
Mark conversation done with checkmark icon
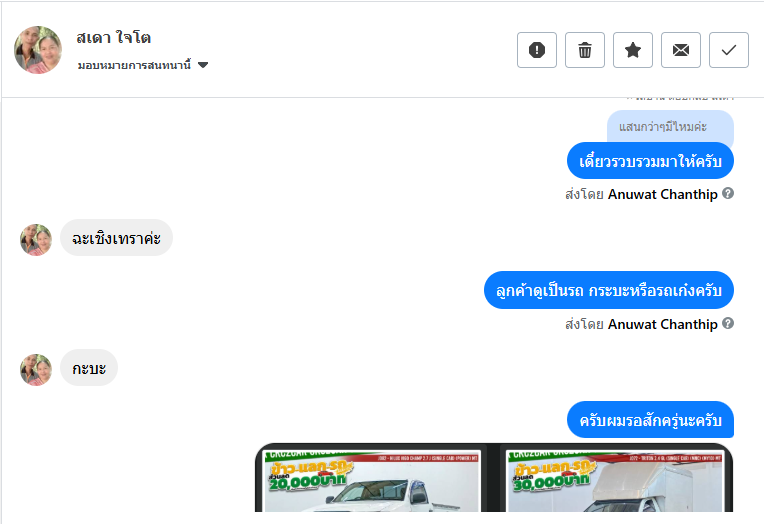(x=728, y=50)
